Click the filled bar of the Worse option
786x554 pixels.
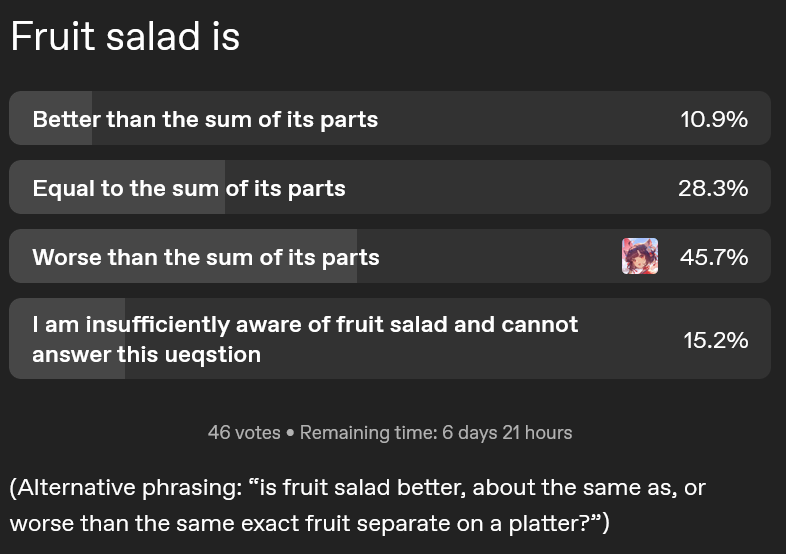pyautogui.click(x=183, y=256)
